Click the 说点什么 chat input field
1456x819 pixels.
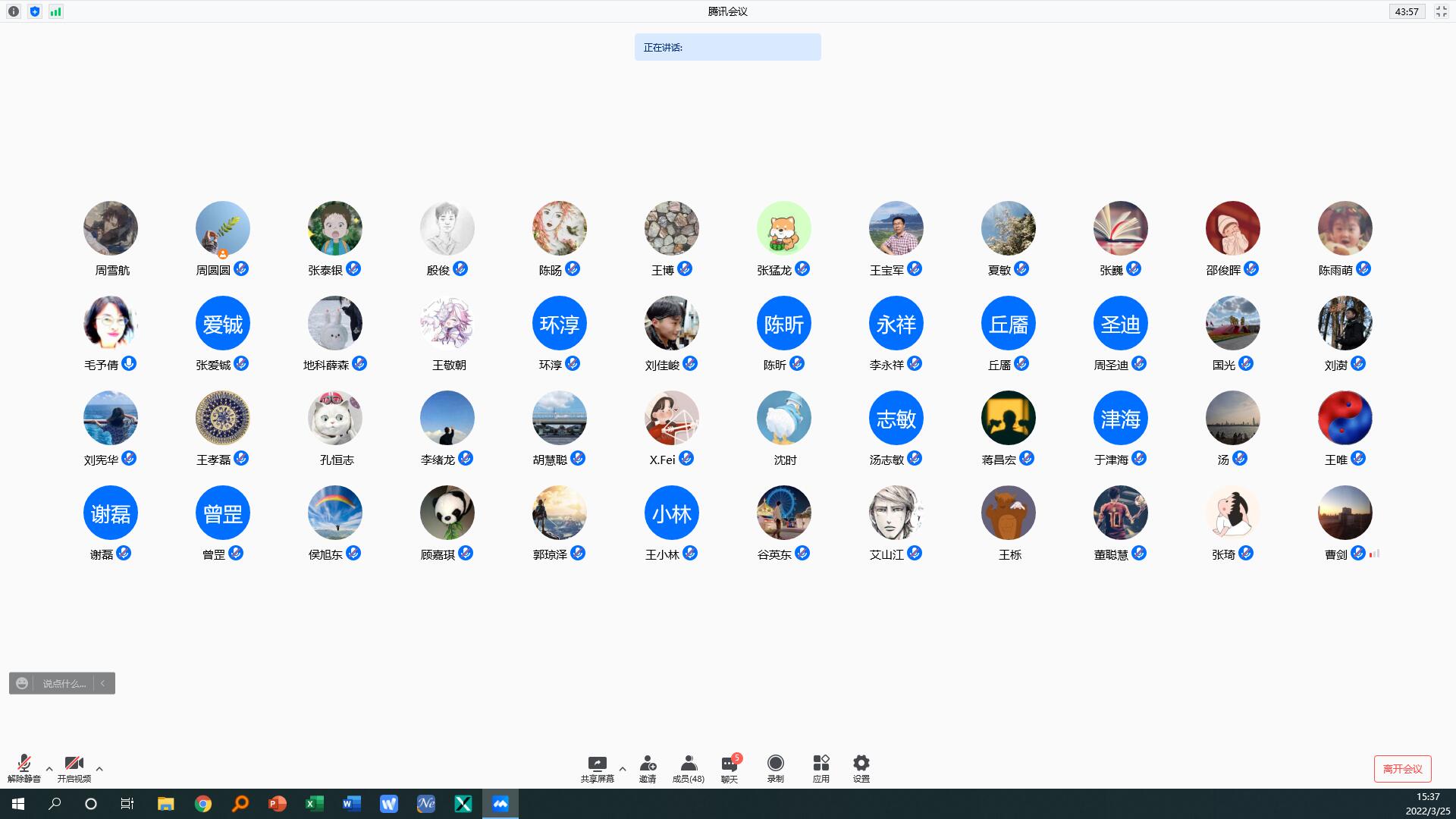pyautogui.click(x=64, y=683)
